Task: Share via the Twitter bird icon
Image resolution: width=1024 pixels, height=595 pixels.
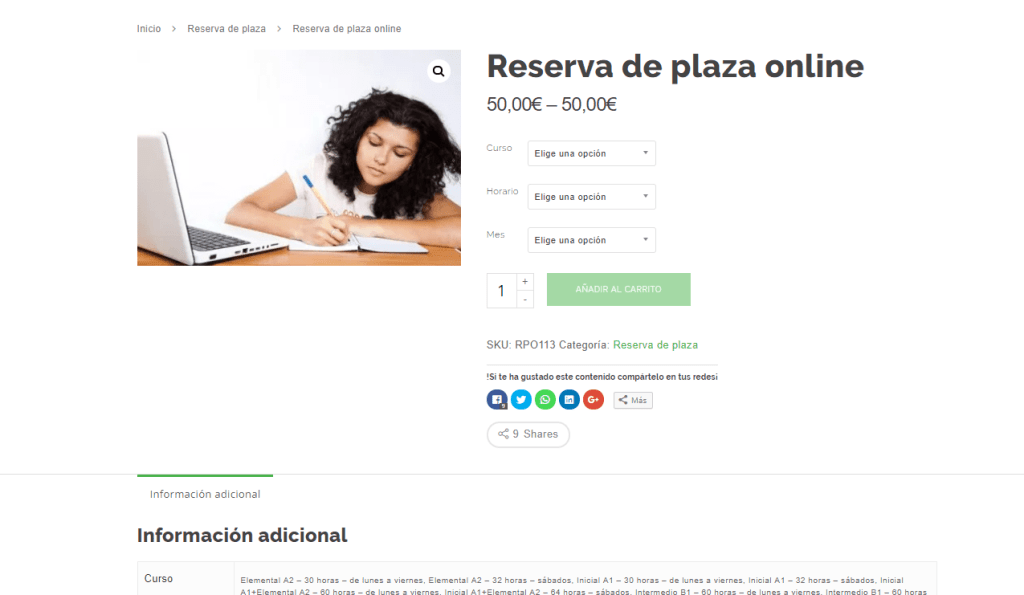Action: (521, 400)
